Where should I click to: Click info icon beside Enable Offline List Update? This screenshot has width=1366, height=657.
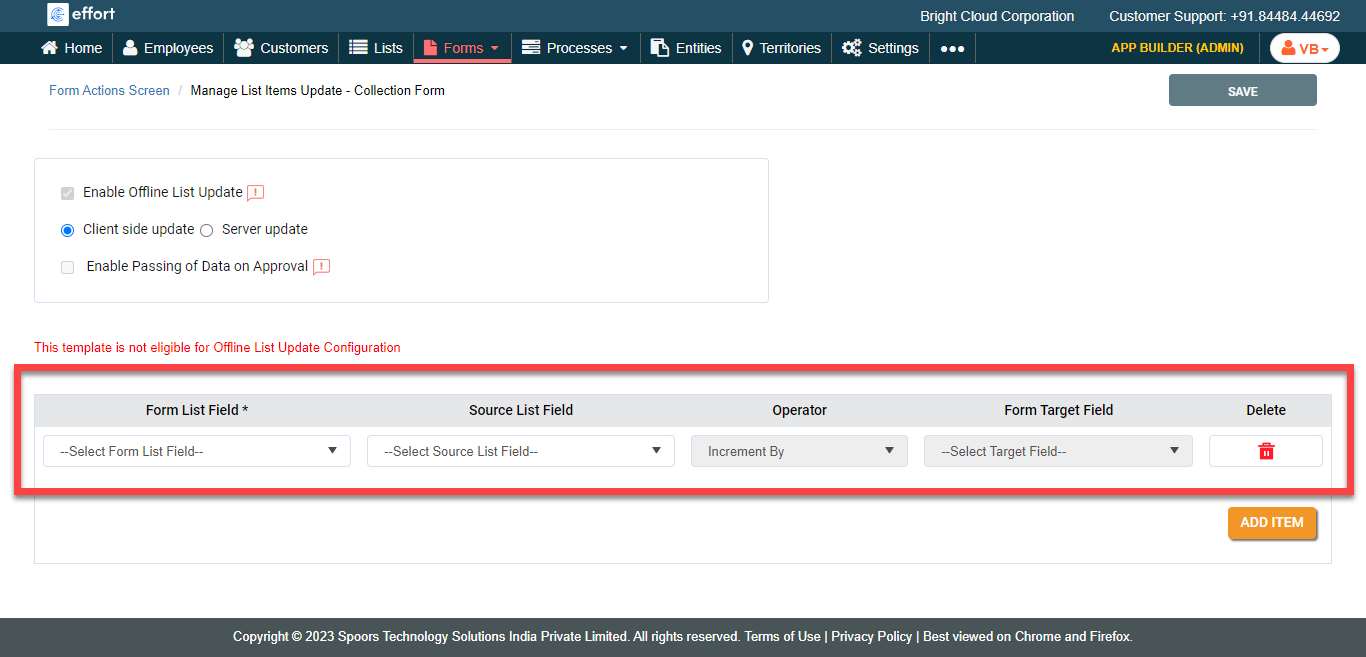click(x=256, y=193)
